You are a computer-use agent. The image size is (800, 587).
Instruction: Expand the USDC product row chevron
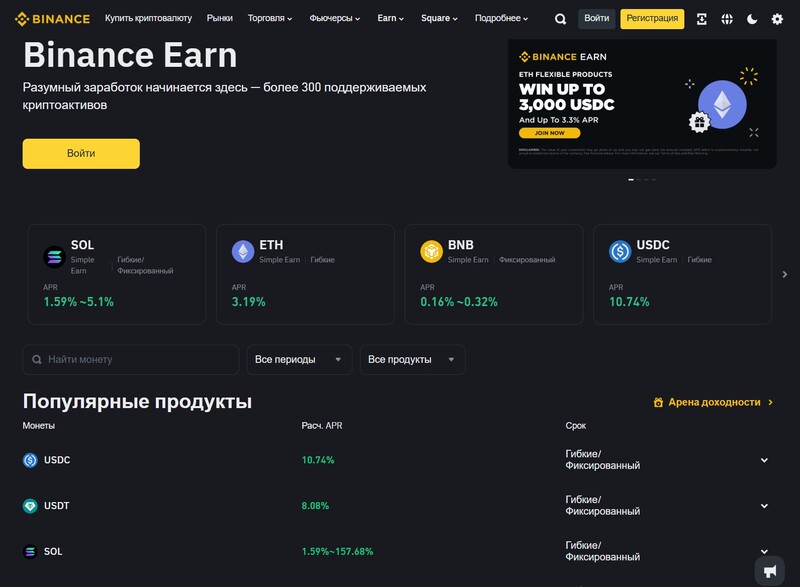764,460
